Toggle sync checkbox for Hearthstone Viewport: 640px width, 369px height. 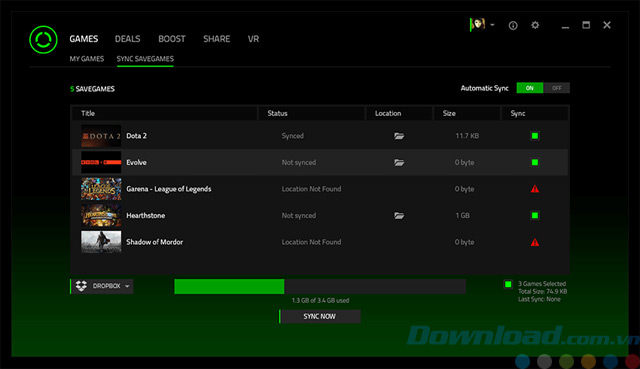coord(535,216)
